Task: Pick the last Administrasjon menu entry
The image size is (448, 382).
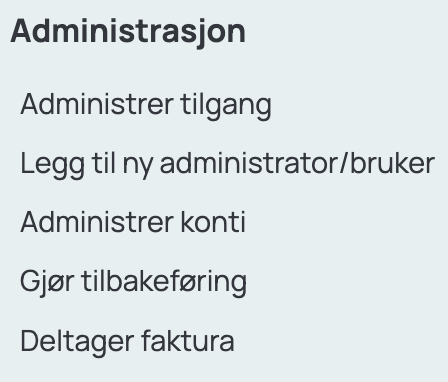Action: tap(127, 342)
